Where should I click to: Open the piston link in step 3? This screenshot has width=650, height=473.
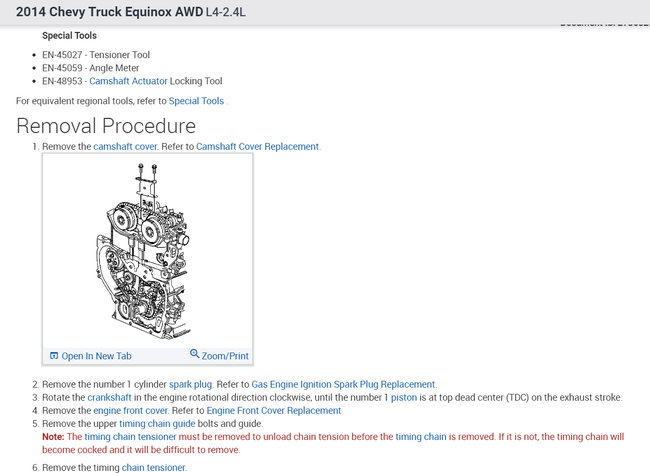click(404, 397)
